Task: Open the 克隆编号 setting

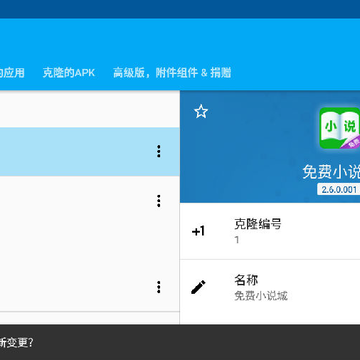Action: [x=270, y=231]
